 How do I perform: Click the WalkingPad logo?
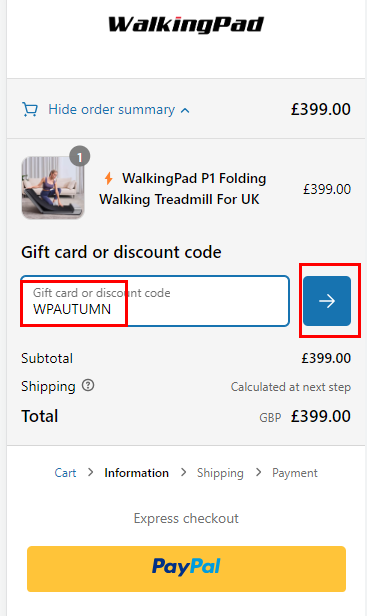(x=186, y=24)
